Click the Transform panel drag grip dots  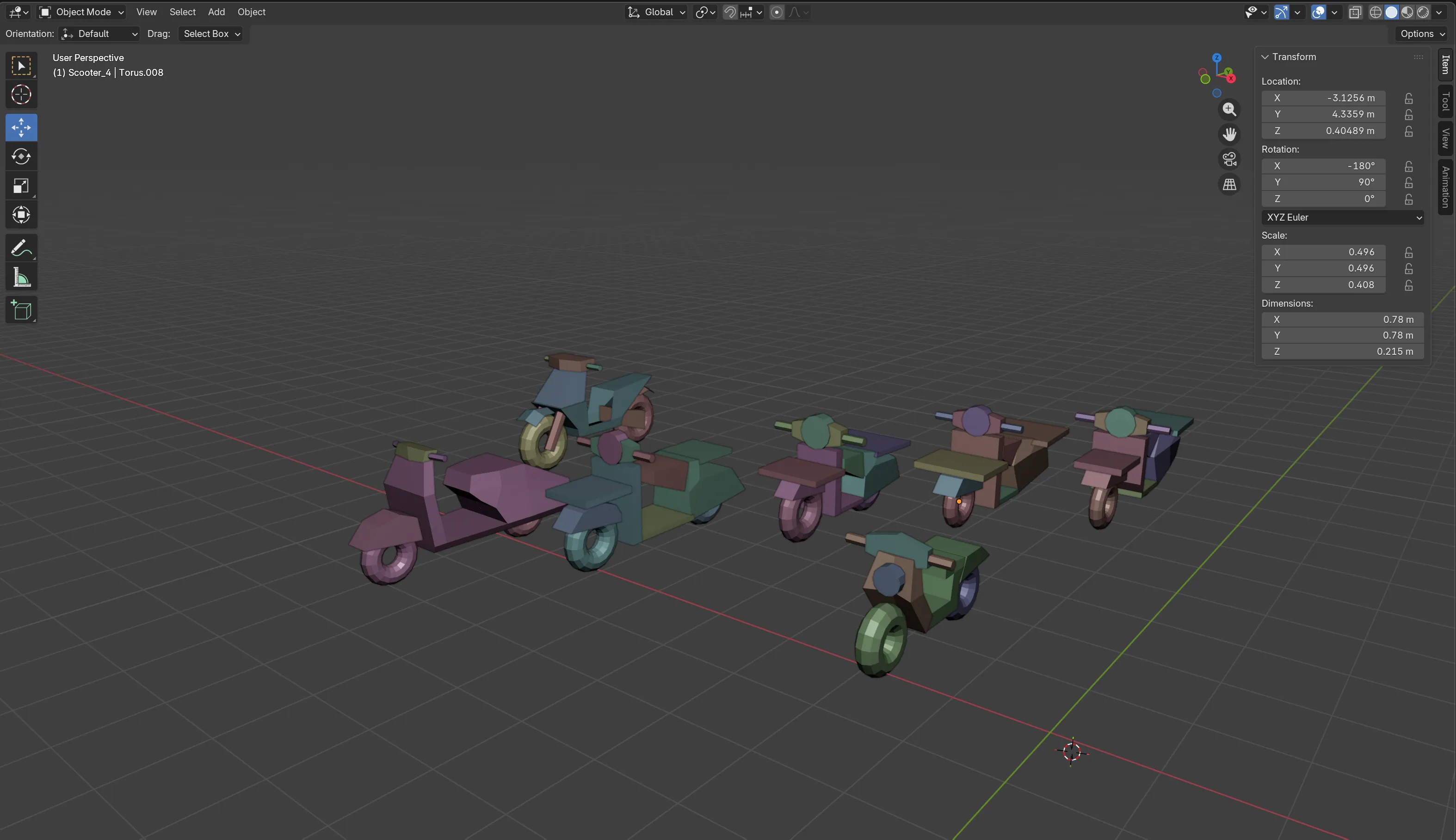pyautogui.click(x=1418, y=57)
